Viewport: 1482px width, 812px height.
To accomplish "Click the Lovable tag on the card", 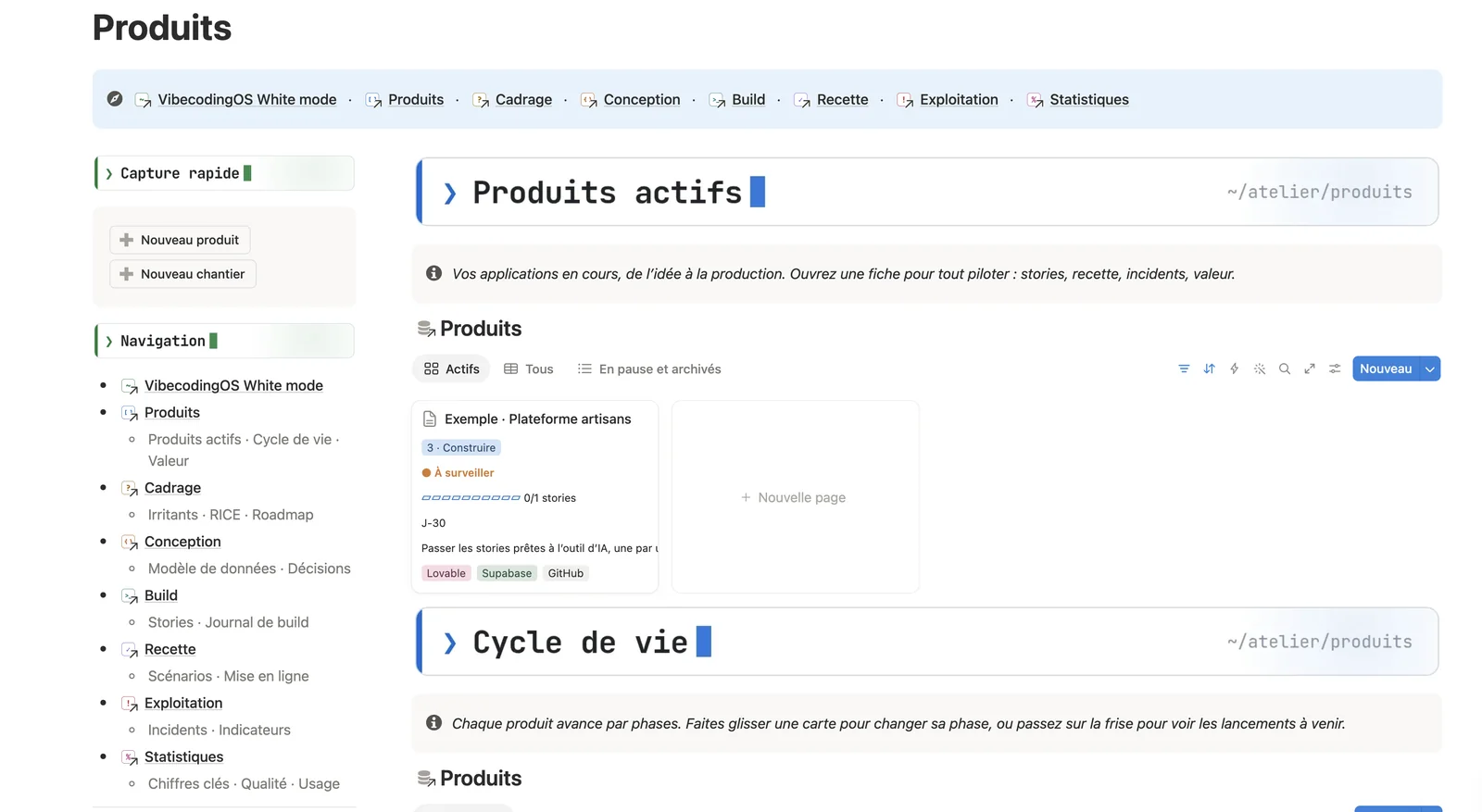I will click(x=446, y=573).
